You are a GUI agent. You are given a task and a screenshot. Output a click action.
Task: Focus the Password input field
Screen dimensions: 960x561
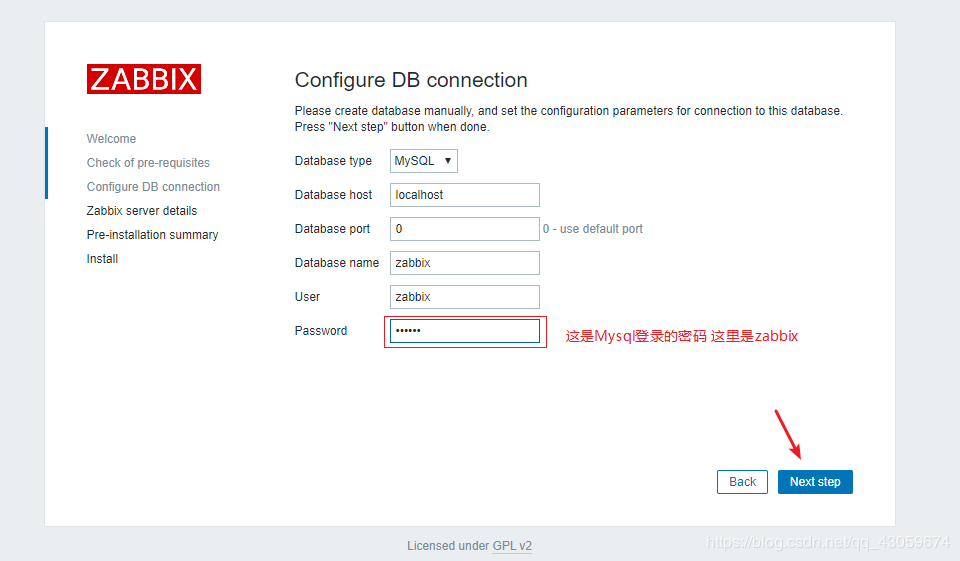pyautogui.click(x=464, y=331)
